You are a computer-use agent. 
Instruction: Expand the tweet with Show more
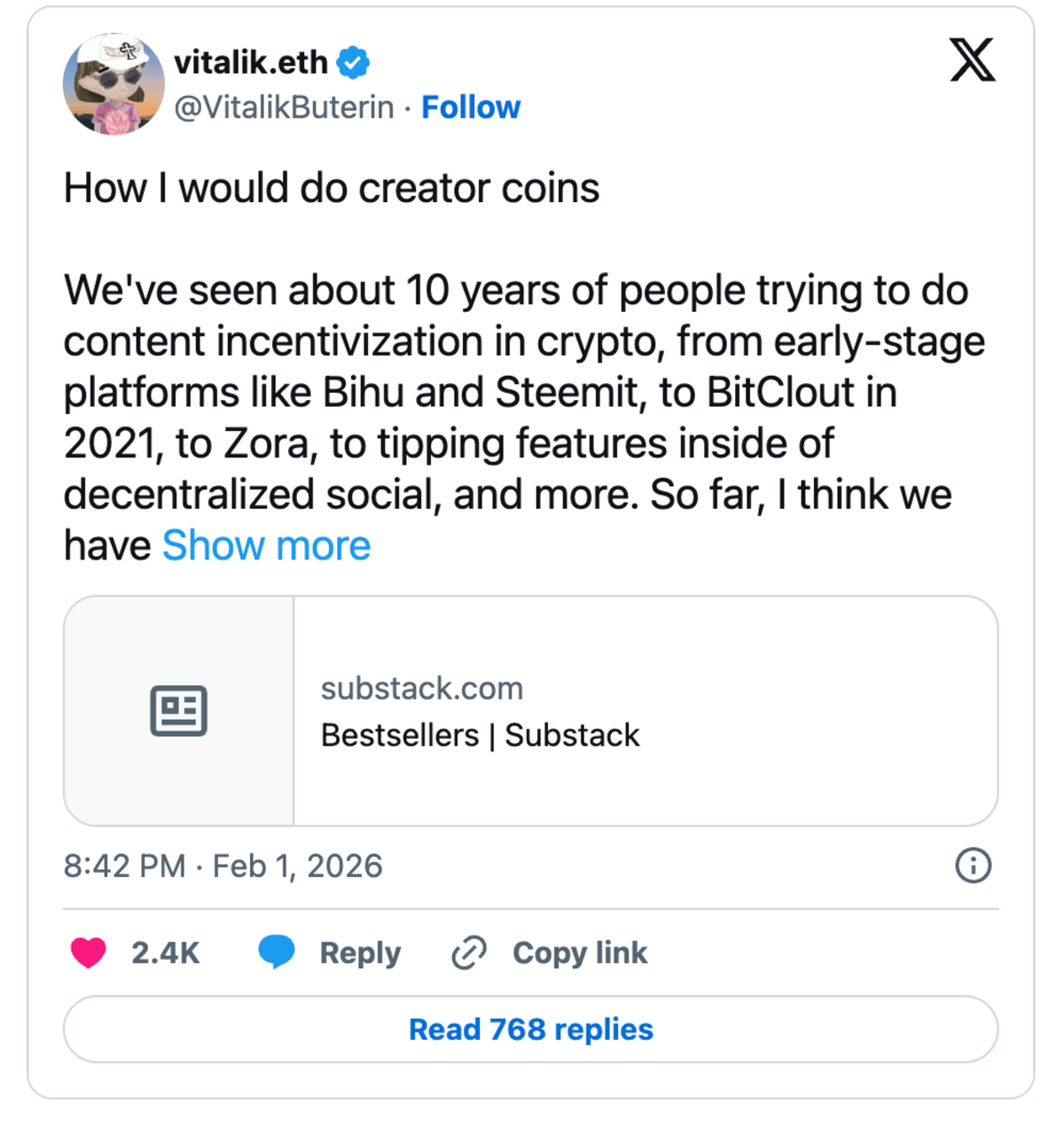265,545
